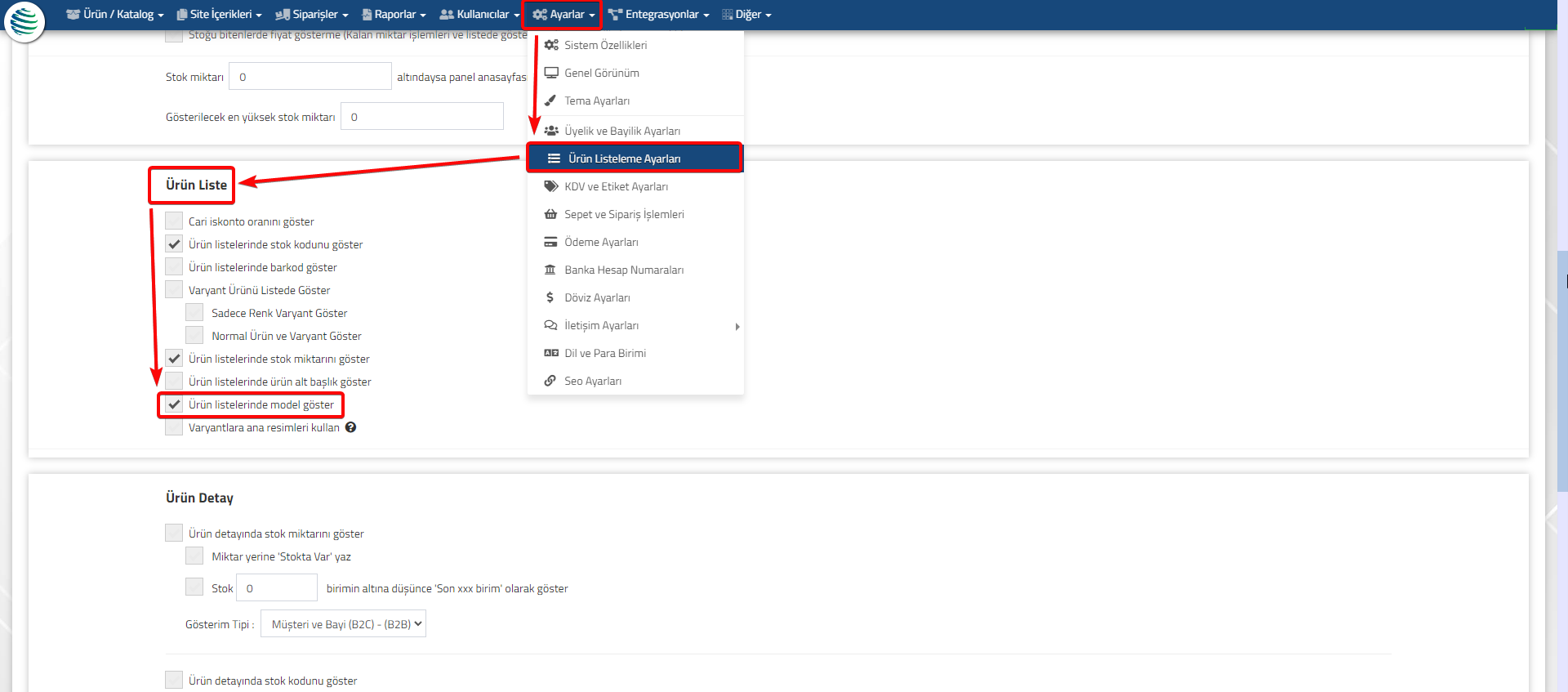This screenshot has width=1568, height=692.
Task: Open Diğer dropdown caret
Action: click(768, 16)
